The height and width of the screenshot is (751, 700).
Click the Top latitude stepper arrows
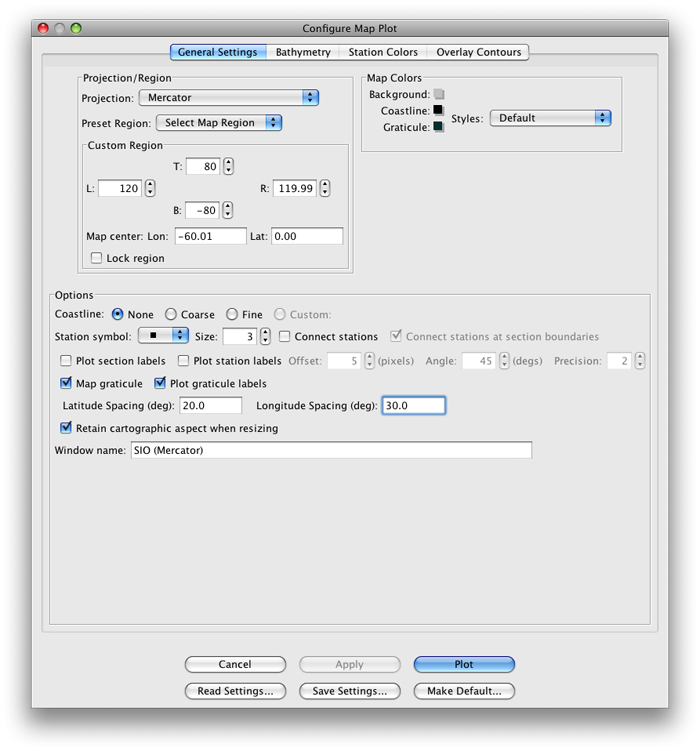point(228,167)
